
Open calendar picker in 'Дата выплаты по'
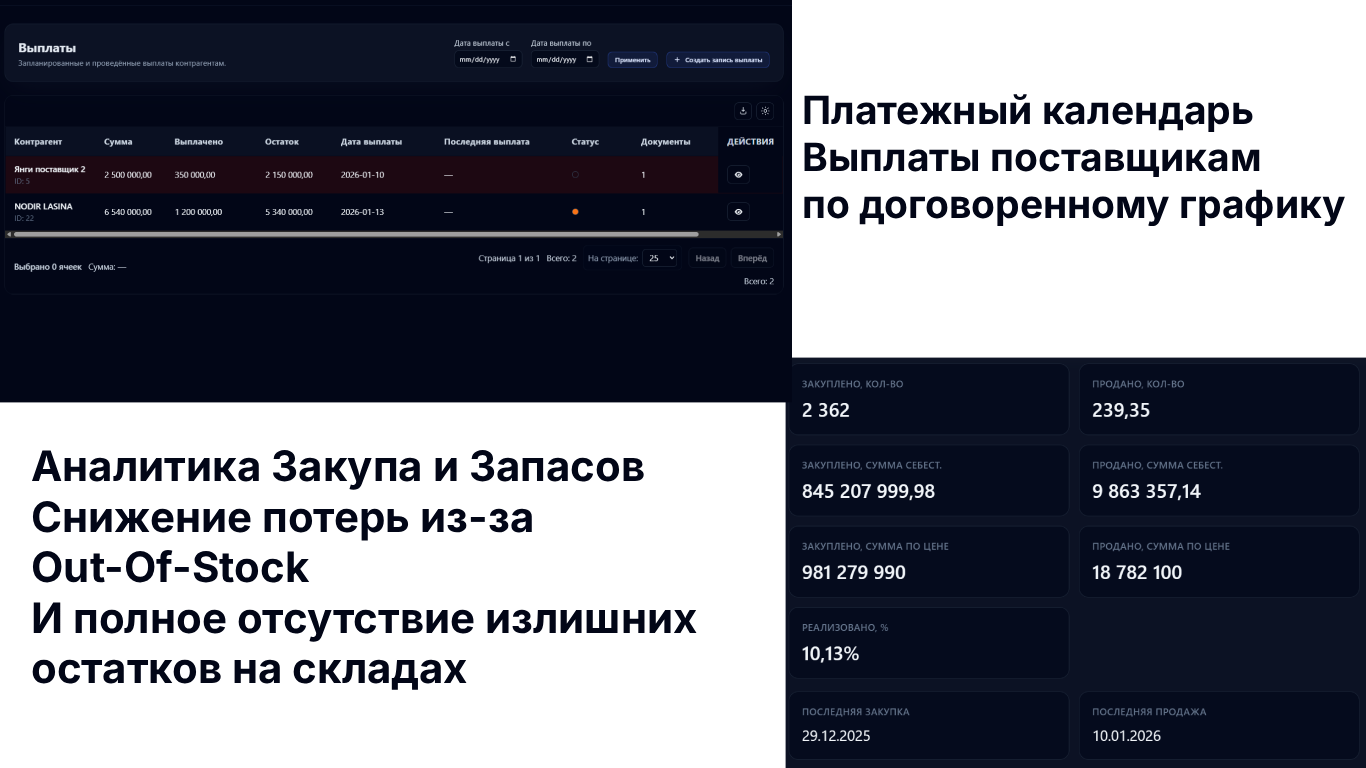(x=590, y=59)
